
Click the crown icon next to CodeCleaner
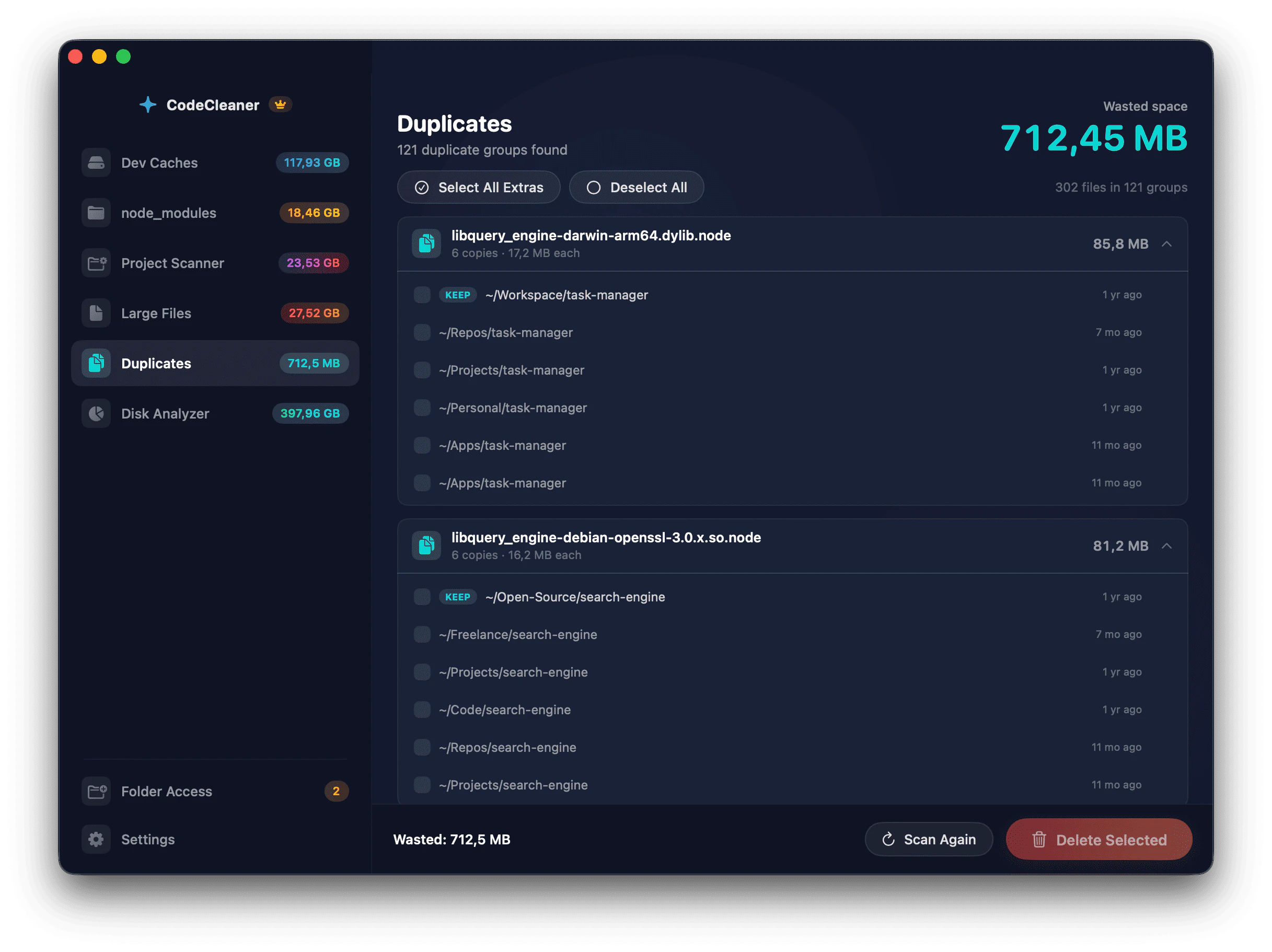(x=280, y=105)
